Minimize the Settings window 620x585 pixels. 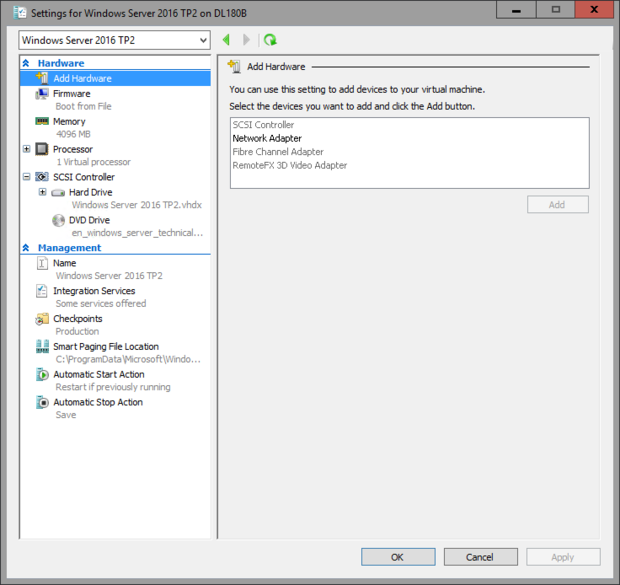[516, 10]
